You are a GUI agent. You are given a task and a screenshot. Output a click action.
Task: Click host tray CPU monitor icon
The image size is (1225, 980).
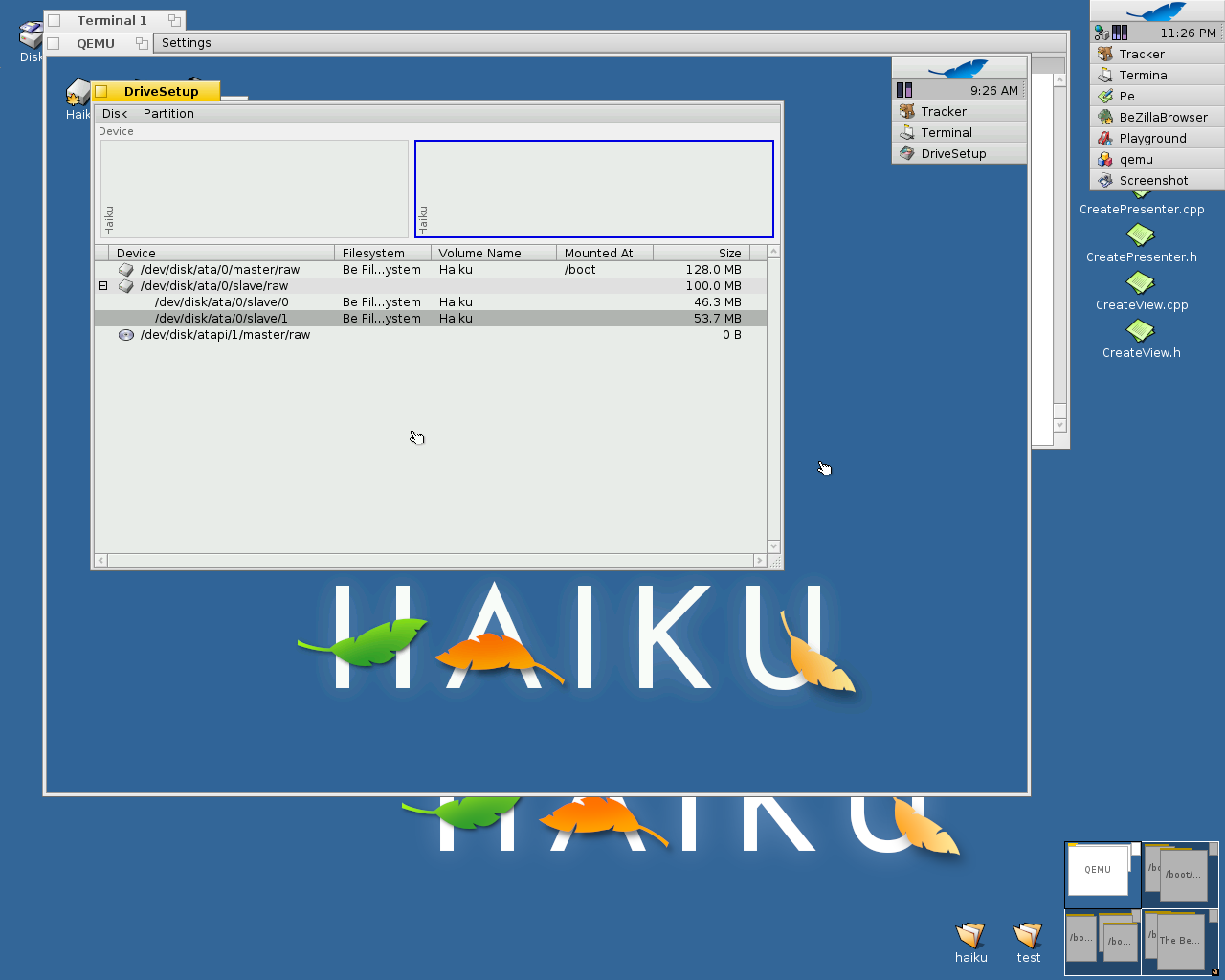(x=1120, y=33)
